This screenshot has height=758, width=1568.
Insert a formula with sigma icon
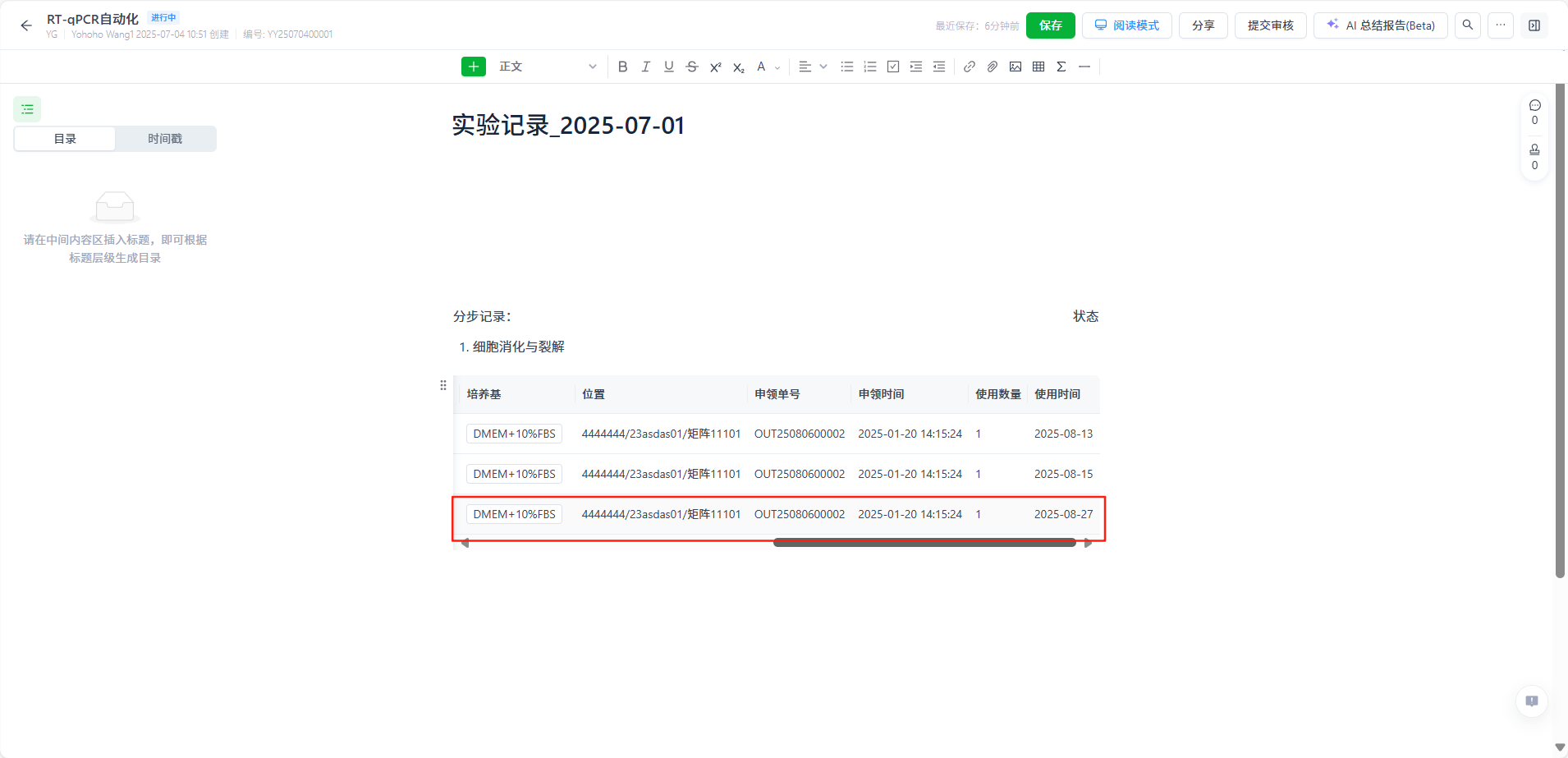1061,67
